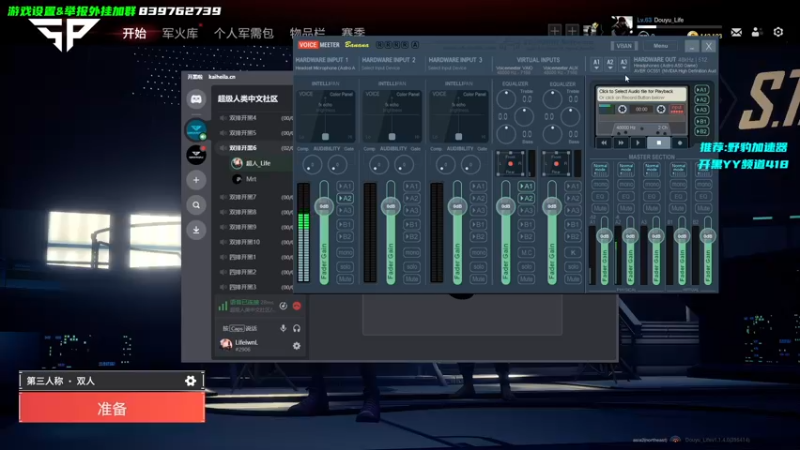The height and width of the screenshot is (450, 800).
Task: Click the cassette play button
Action: [x=638, y=143]
